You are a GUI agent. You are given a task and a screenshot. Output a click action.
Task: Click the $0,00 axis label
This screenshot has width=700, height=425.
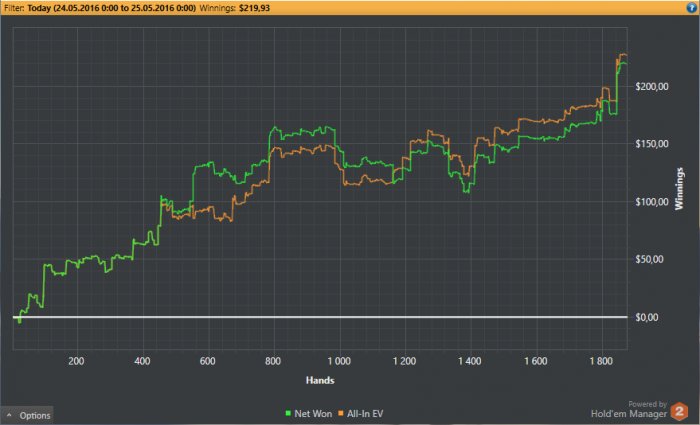(646, 317)
